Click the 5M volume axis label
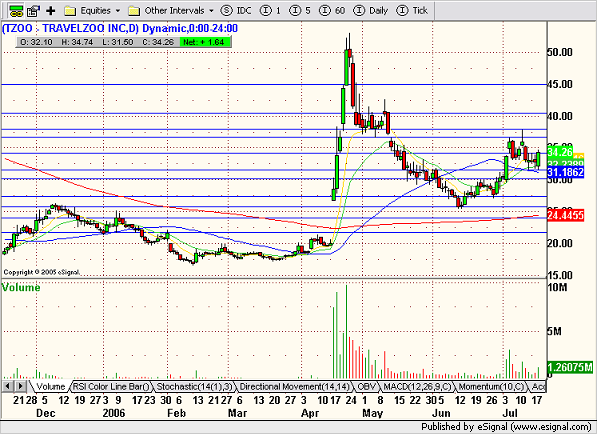 [554, 332]
